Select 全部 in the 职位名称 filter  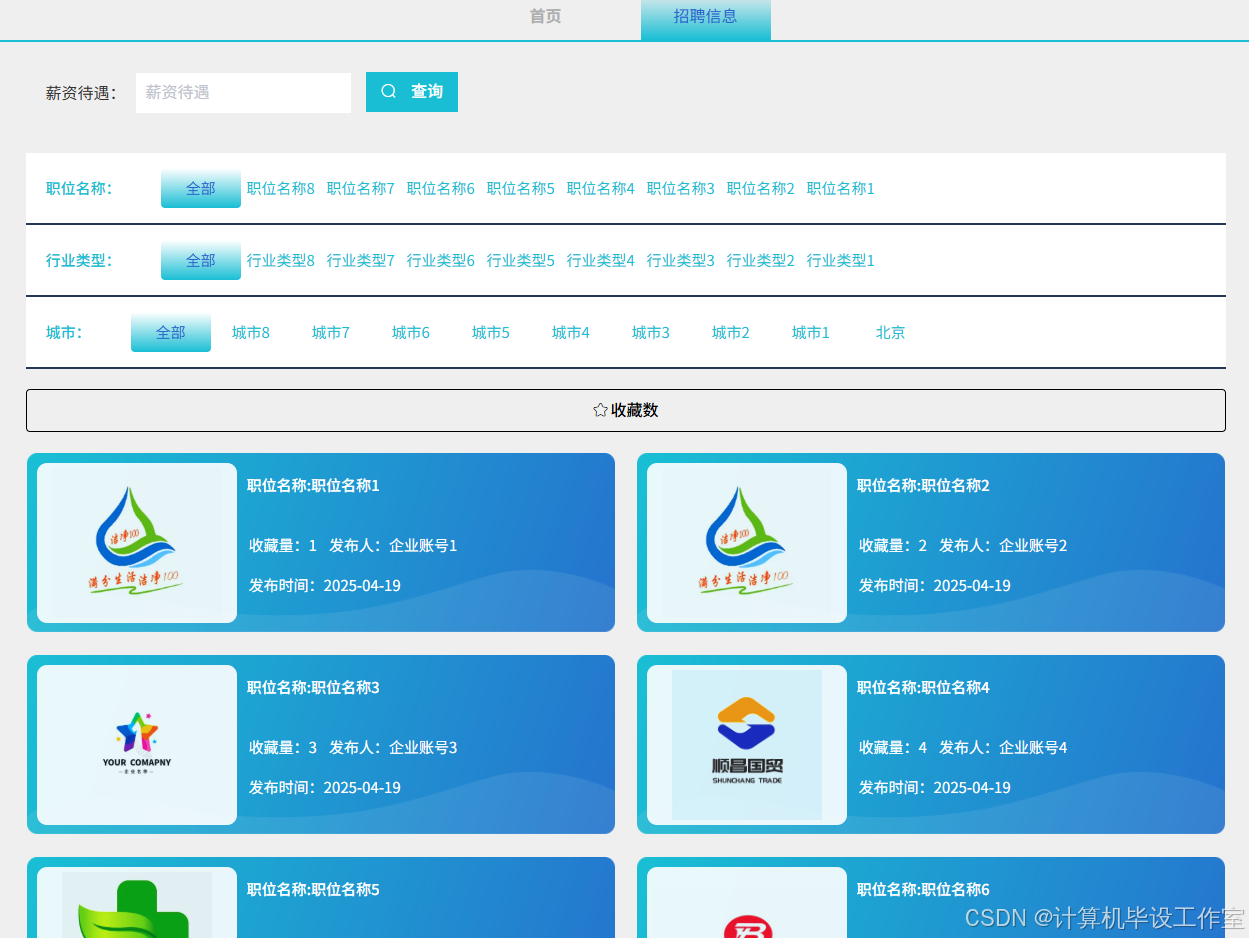tap(201, 188)
